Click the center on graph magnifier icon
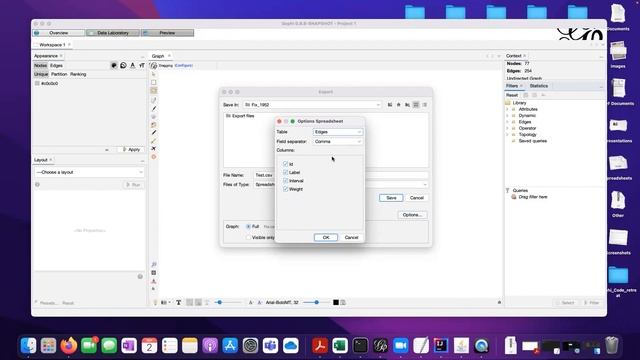This screenshot has width=640, height=360. pos(154,264)
